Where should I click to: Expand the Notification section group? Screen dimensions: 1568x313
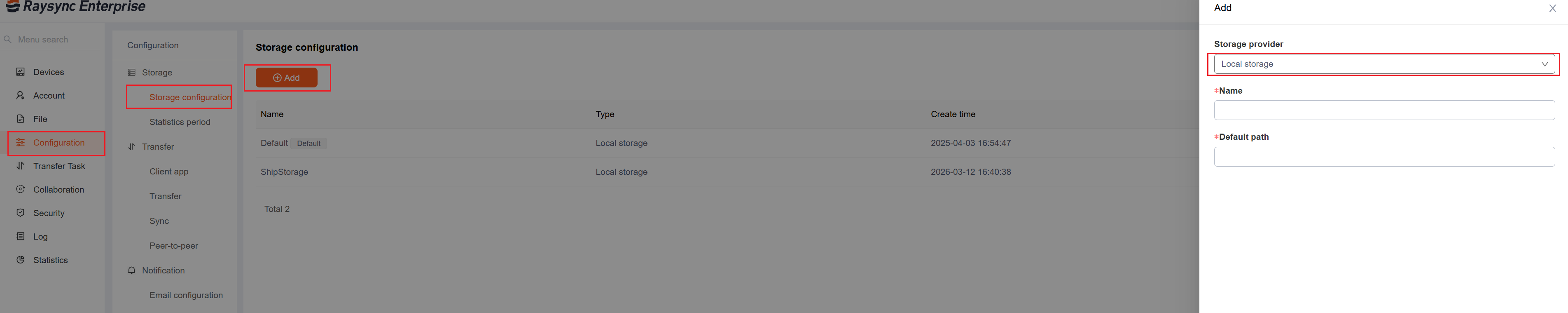(x=163, y=271)
